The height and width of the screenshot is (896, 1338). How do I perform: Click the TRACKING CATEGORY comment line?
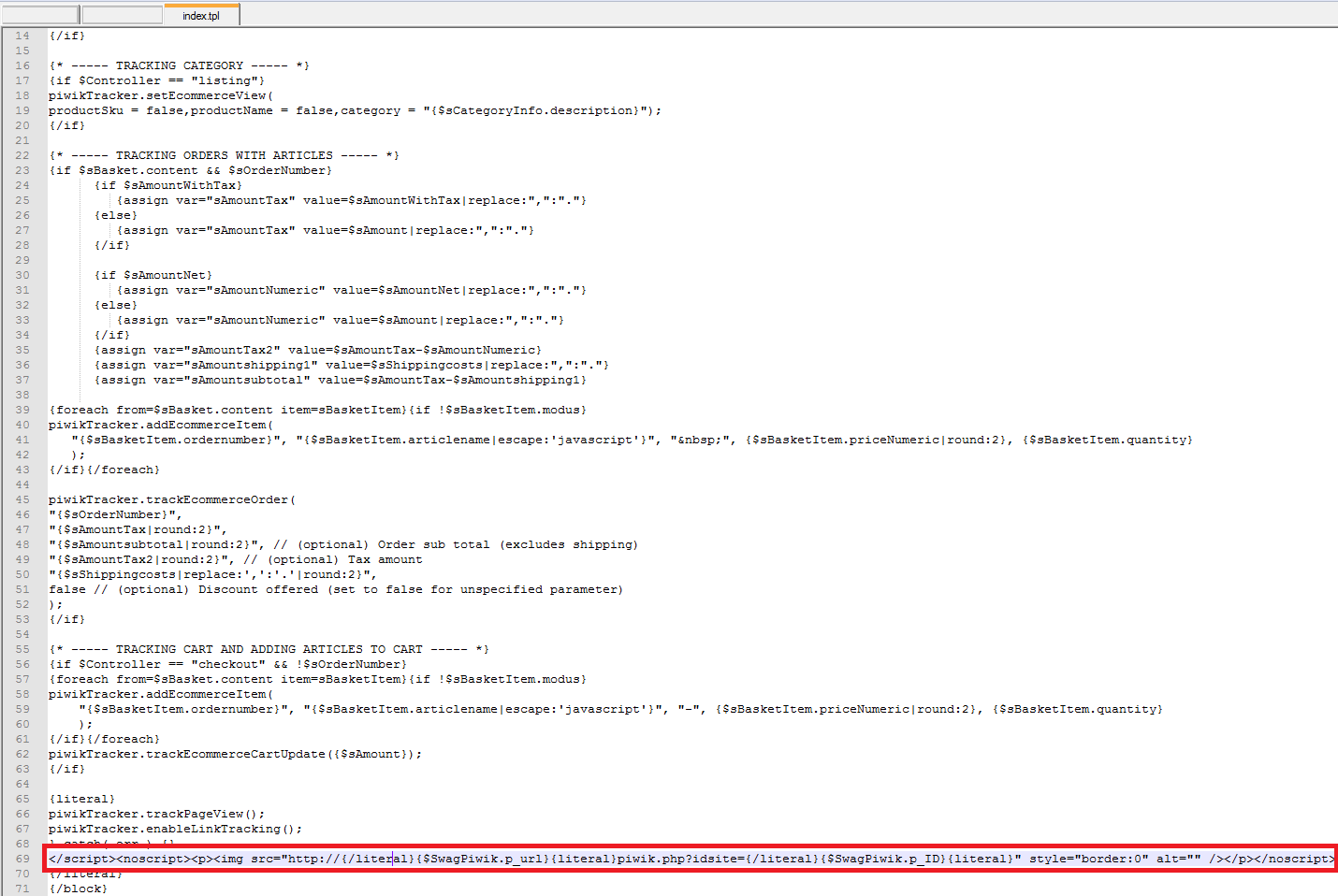tap(180, 65)
